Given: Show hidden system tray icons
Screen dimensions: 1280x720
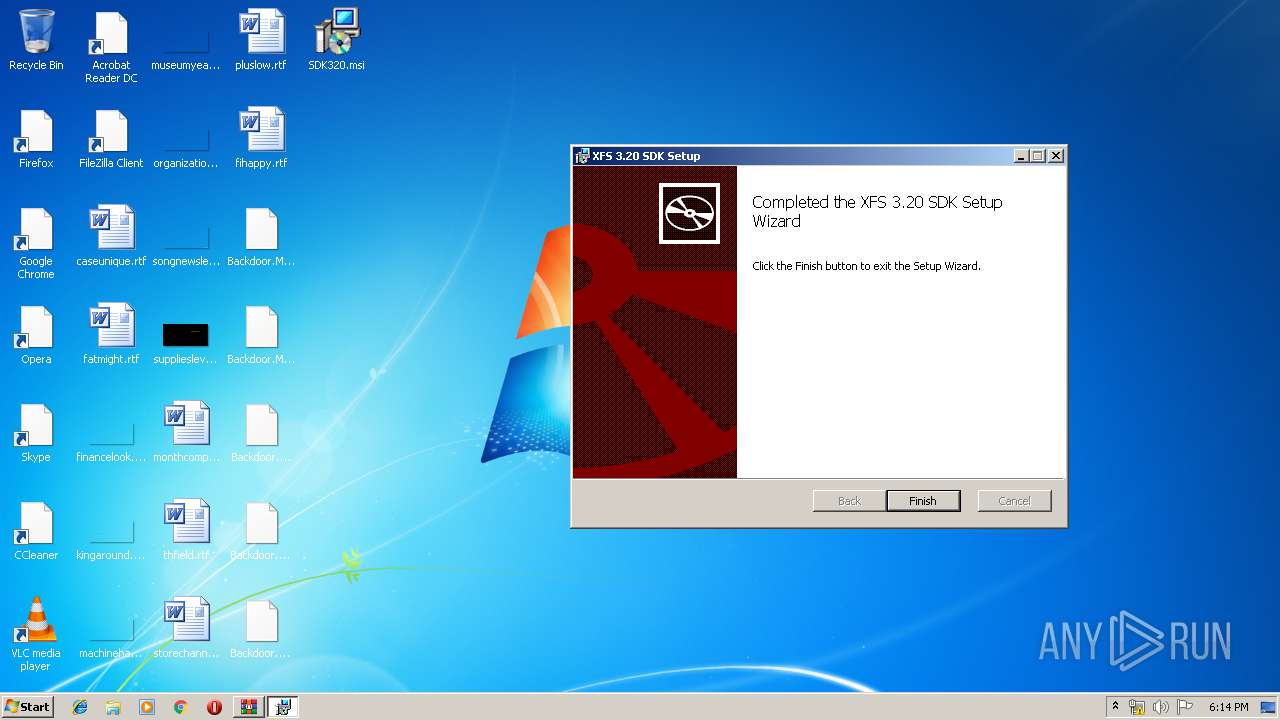Looking at the screenshot, I should 1115,707.
